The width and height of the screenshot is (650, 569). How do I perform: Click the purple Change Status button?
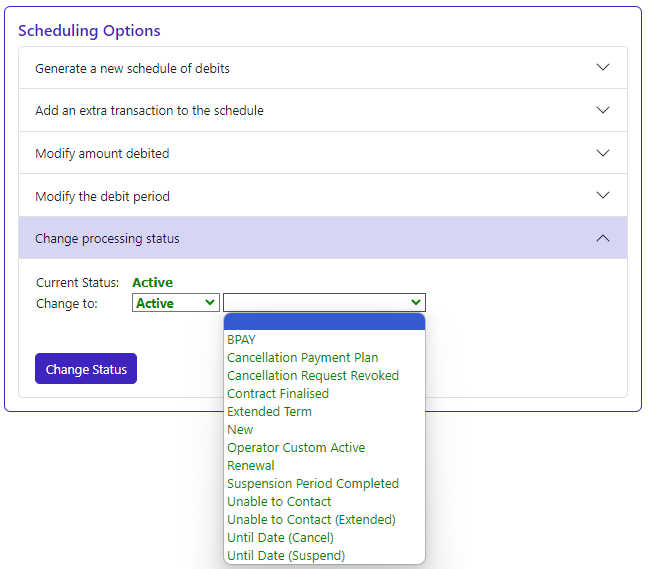(x=86, y=369)
